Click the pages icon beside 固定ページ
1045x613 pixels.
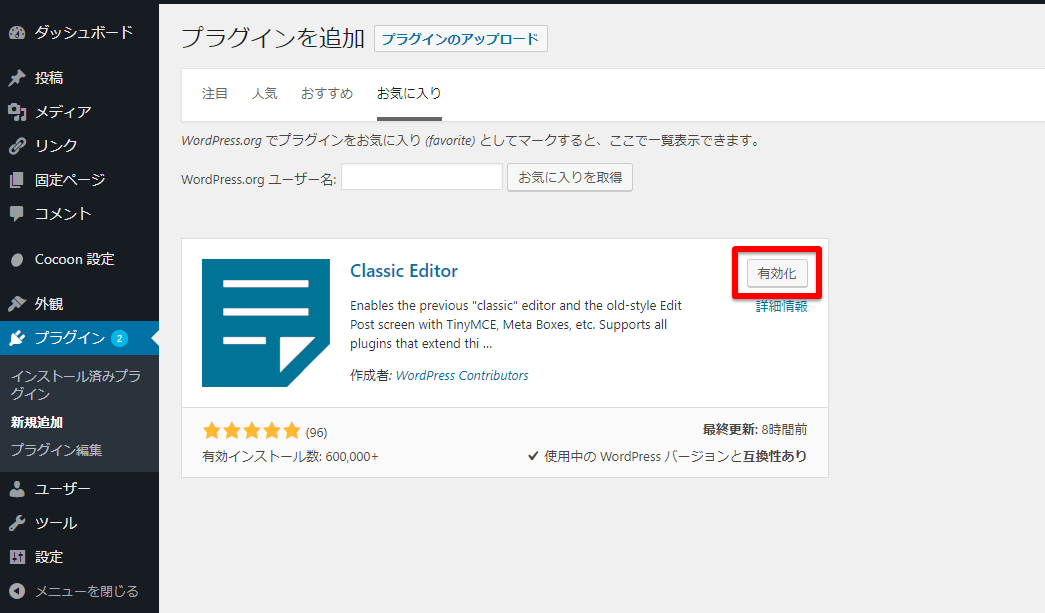pos(17,180)
